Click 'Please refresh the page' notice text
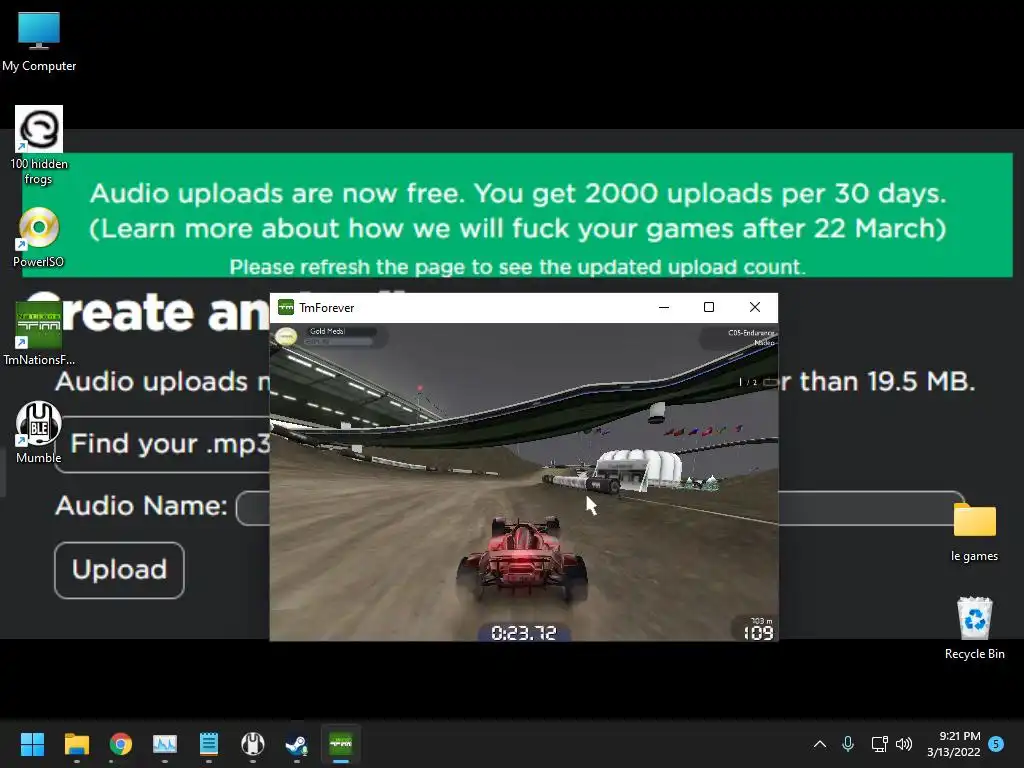The image size is (1024, 768). pos(517,266)
